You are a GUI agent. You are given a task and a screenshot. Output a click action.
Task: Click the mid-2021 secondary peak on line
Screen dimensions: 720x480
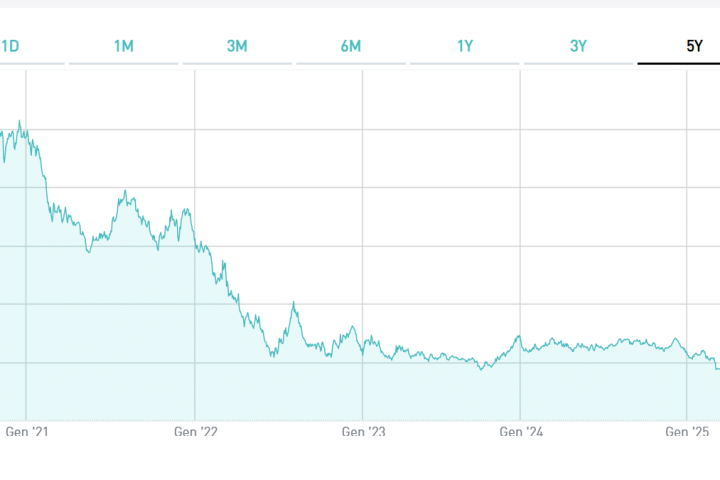click(x=124, y=191)
